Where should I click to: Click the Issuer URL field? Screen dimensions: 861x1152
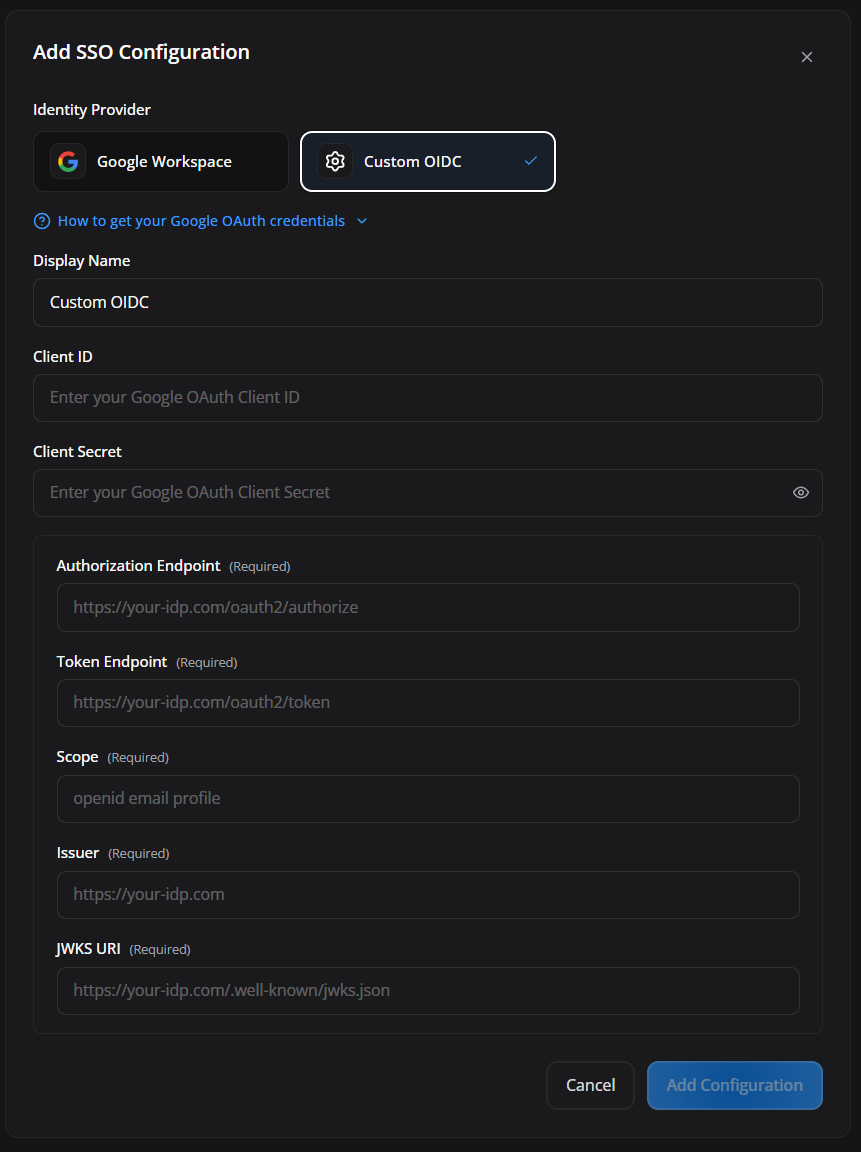click(428, 895)
